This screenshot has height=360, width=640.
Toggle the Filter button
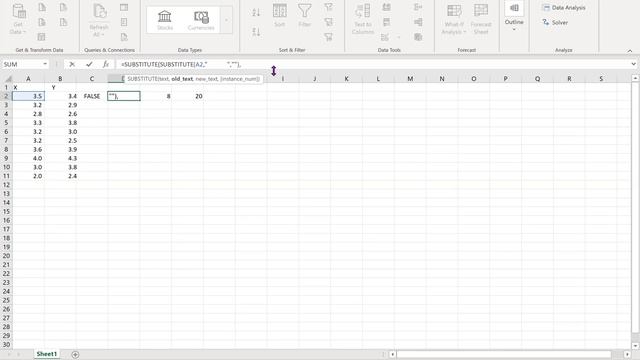(304, 16)
